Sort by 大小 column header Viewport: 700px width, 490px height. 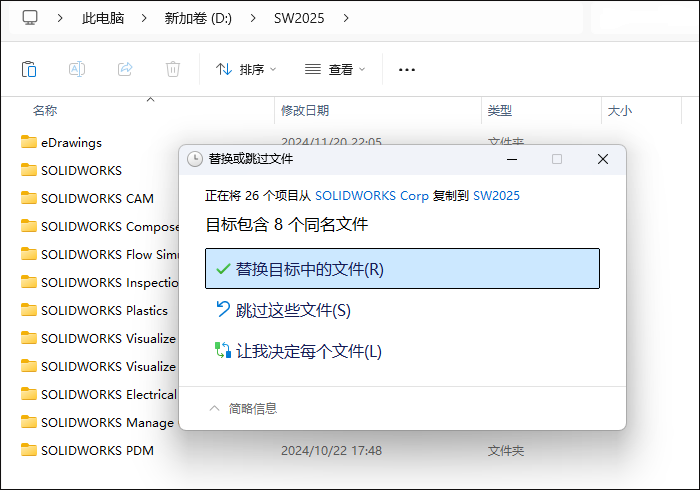coord(620,110)
